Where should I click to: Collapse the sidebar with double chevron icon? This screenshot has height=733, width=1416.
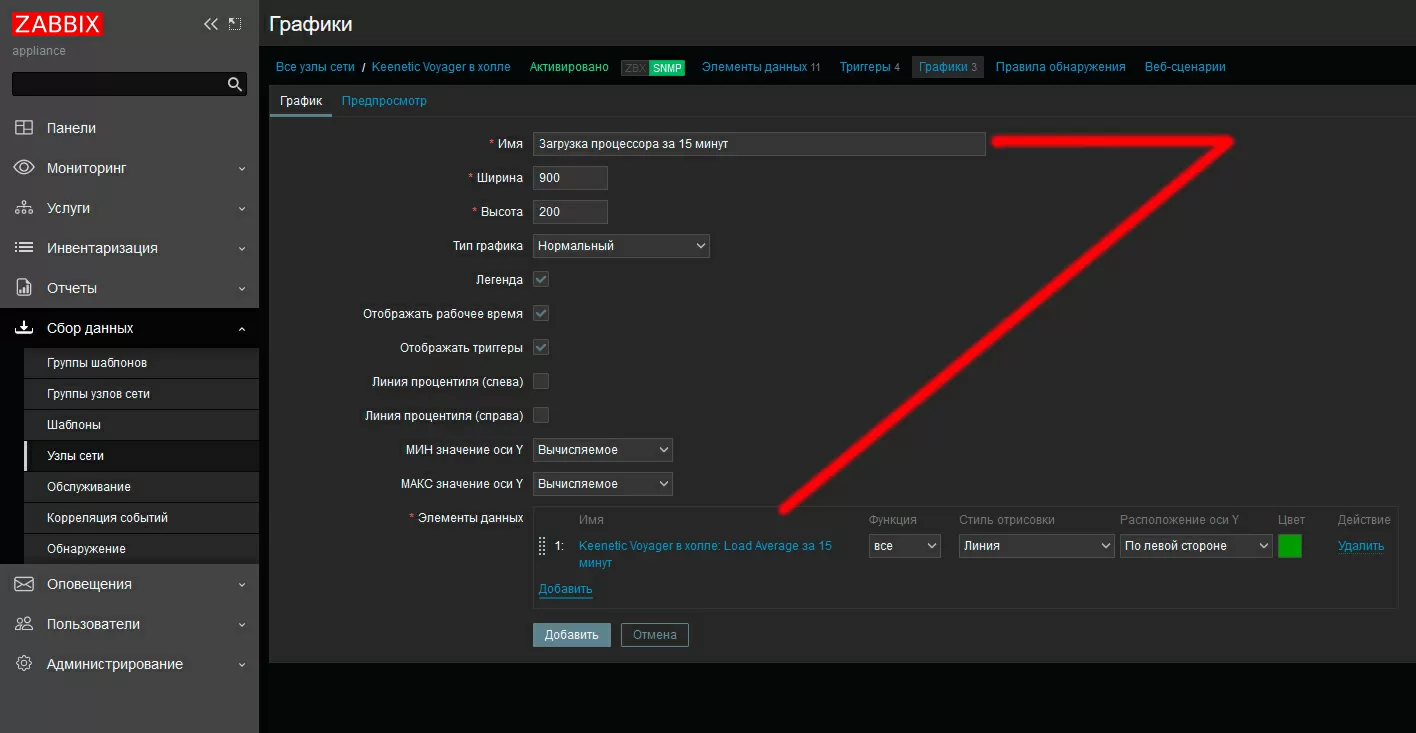pyautogui.click(x=210, y=24)
